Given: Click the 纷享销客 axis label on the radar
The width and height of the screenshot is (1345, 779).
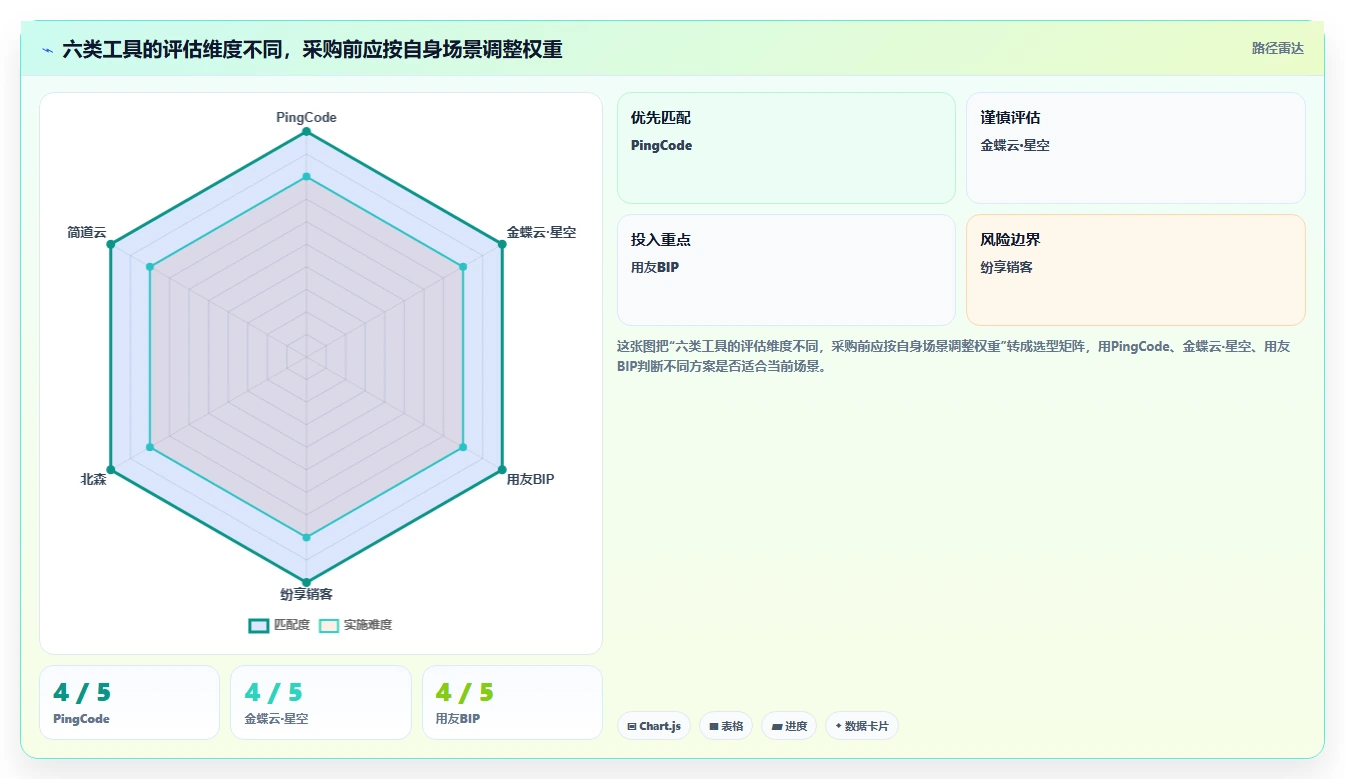Looking at the screenshot, I should coord(306,594).
